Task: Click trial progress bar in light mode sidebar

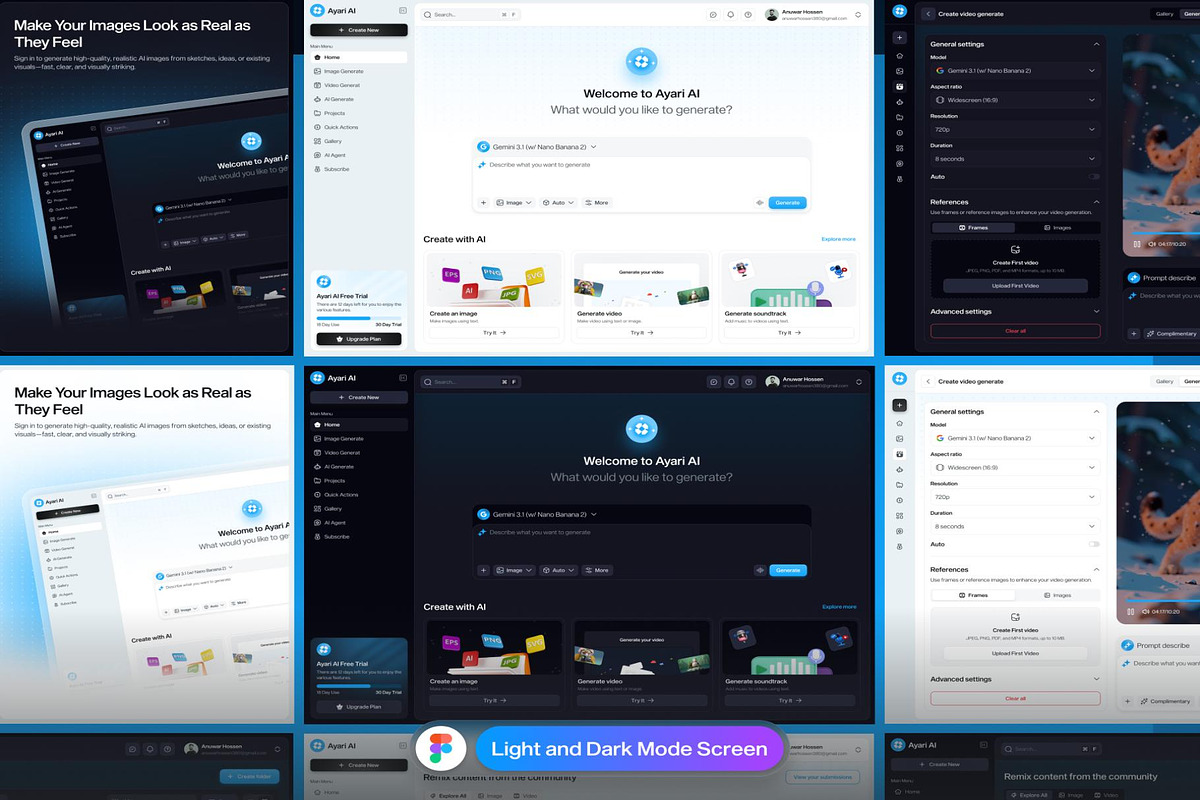Action: 359,320
